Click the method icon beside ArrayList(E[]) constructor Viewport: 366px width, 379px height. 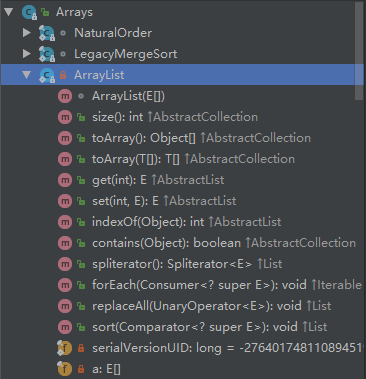65,96
